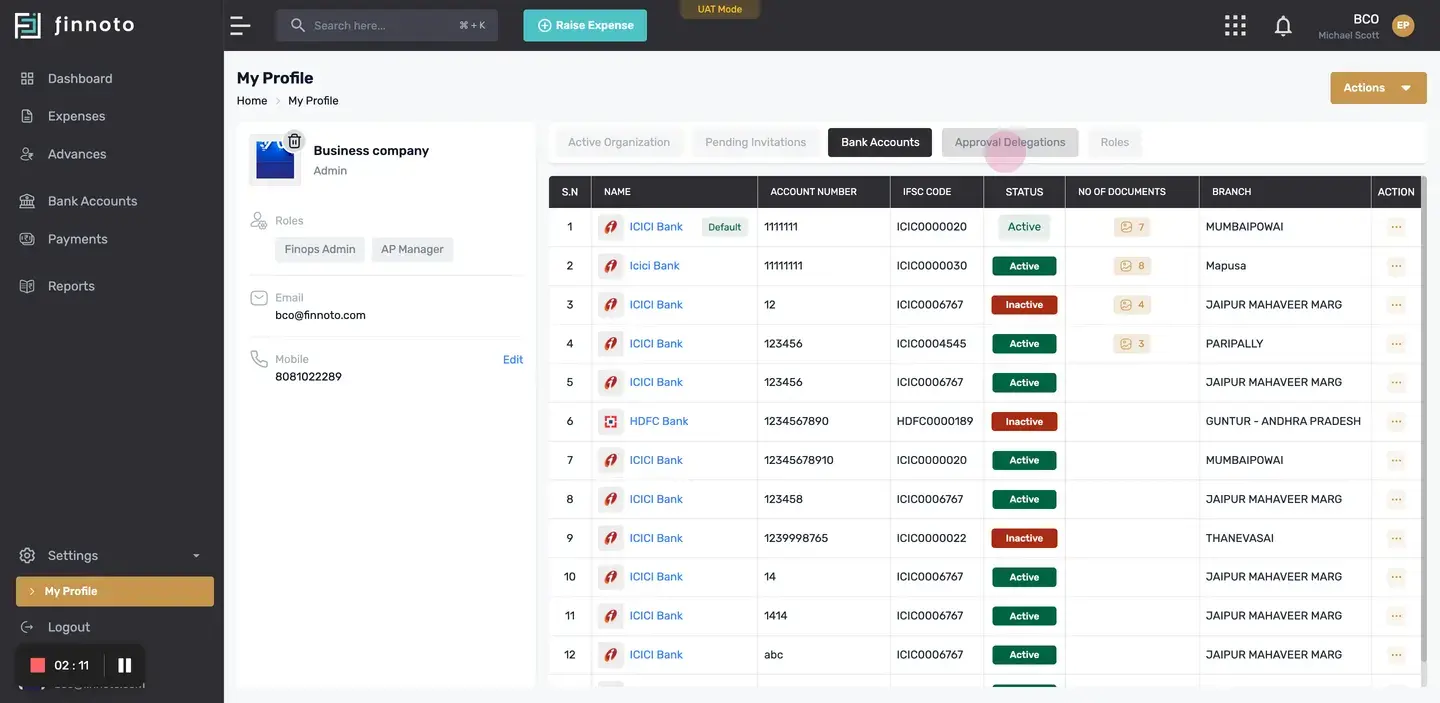Open Advances in the sidebar
This screenshot has height=703, width=1440.
[x=77, y=154]
